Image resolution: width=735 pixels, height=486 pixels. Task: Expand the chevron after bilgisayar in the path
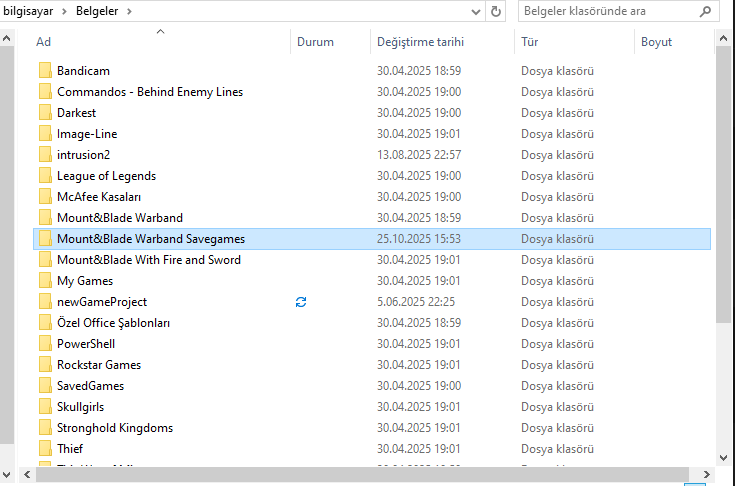click(x=65, y=11)
